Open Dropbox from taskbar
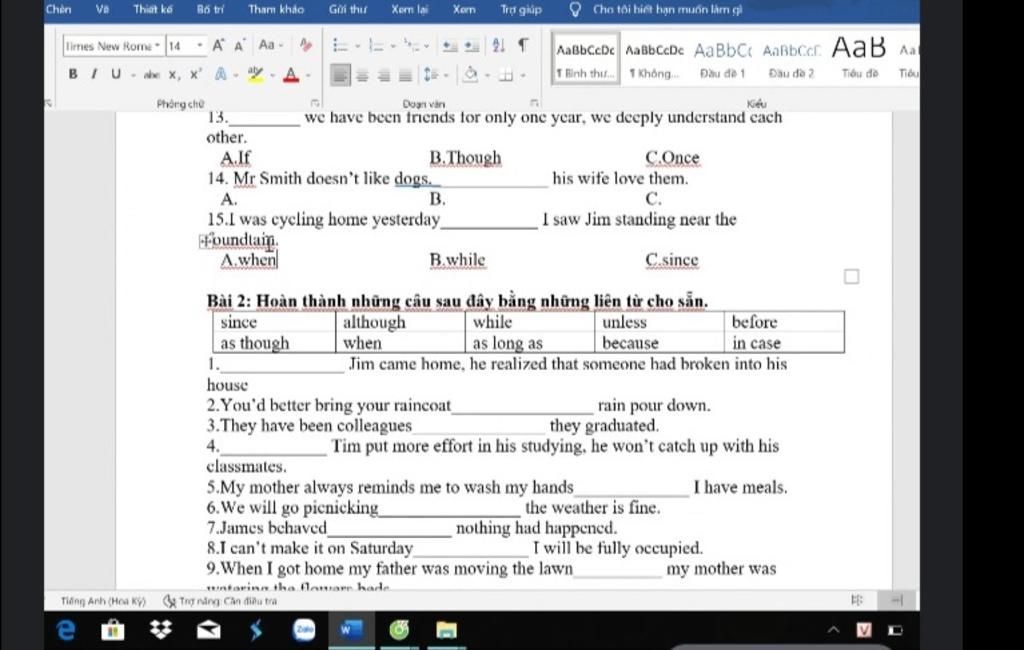Screen dimensions: 1024x650 tap(161, 630)
